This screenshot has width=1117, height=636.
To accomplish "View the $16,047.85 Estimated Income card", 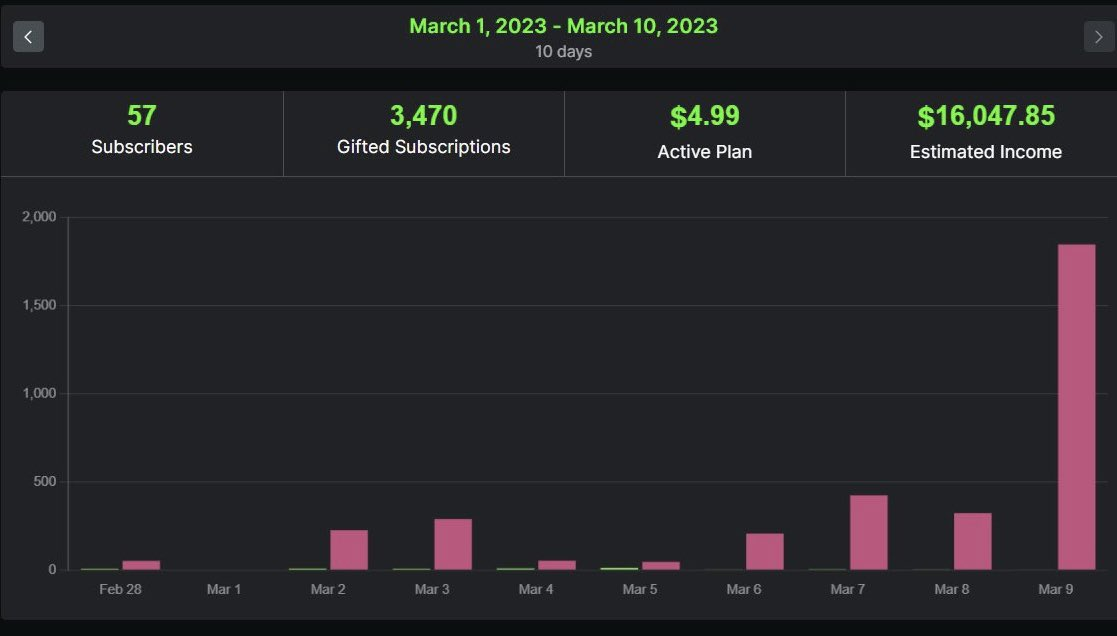I will pyautogui.click(x=985, y=131).
